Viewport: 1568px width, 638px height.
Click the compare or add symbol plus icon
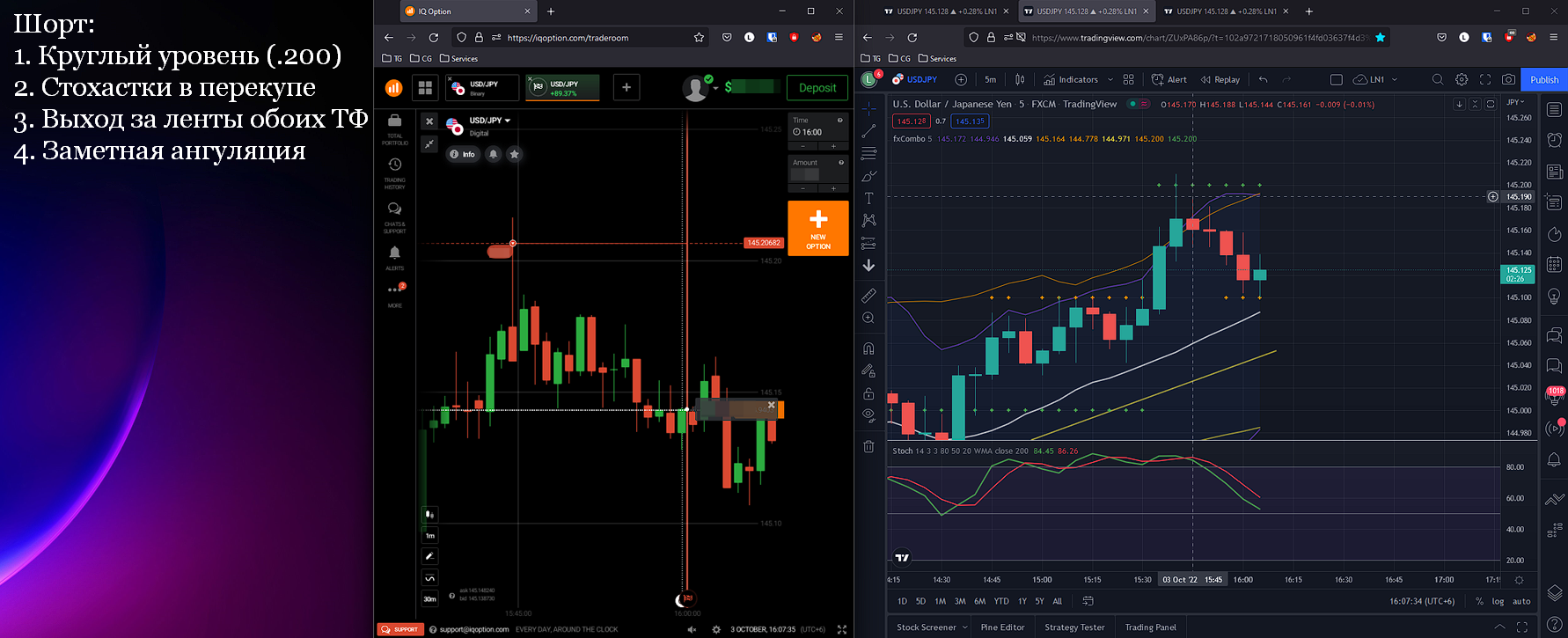click(961, 79)
